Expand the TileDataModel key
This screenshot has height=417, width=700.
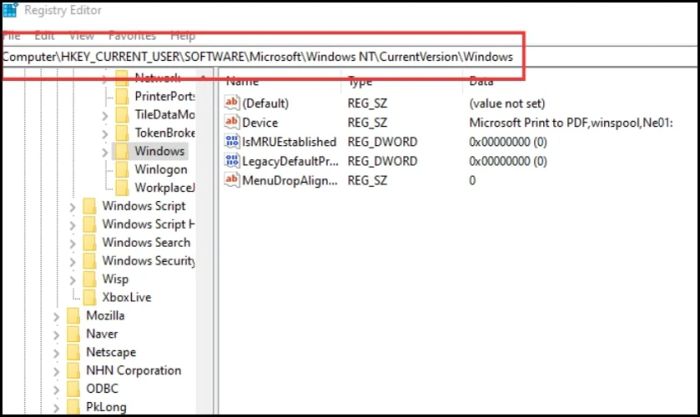[x=105, y=116]
